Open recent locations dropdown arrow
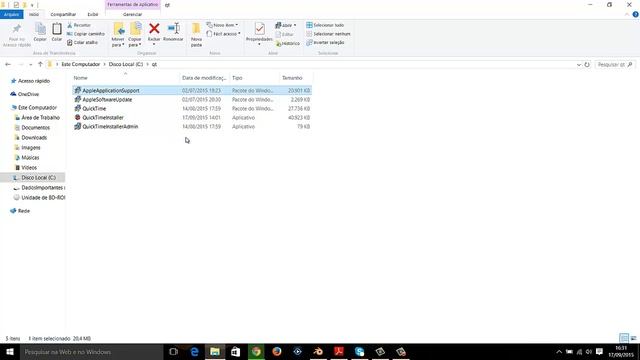Screen dimensions: 640x360 31,64
